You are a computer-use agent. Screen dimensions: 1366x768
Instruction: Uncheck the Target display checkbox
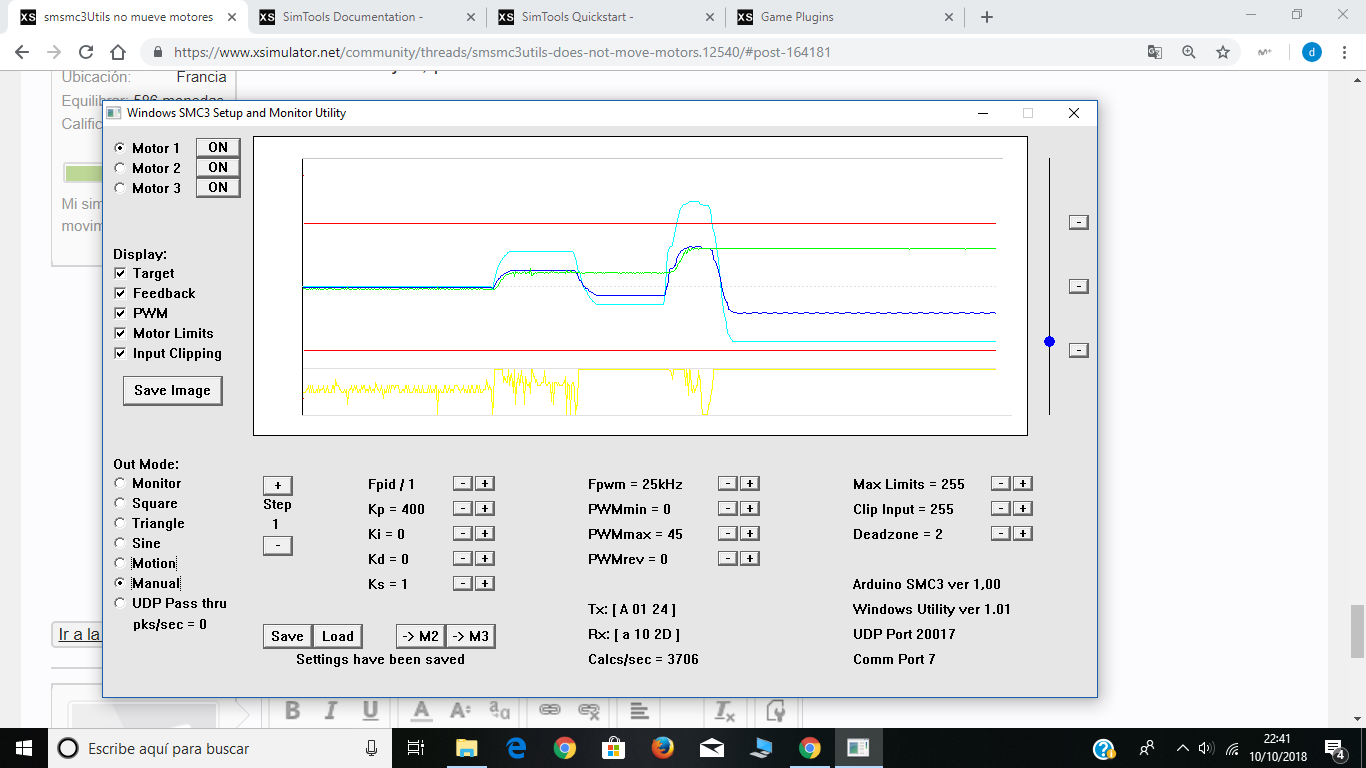pos(120,273)
